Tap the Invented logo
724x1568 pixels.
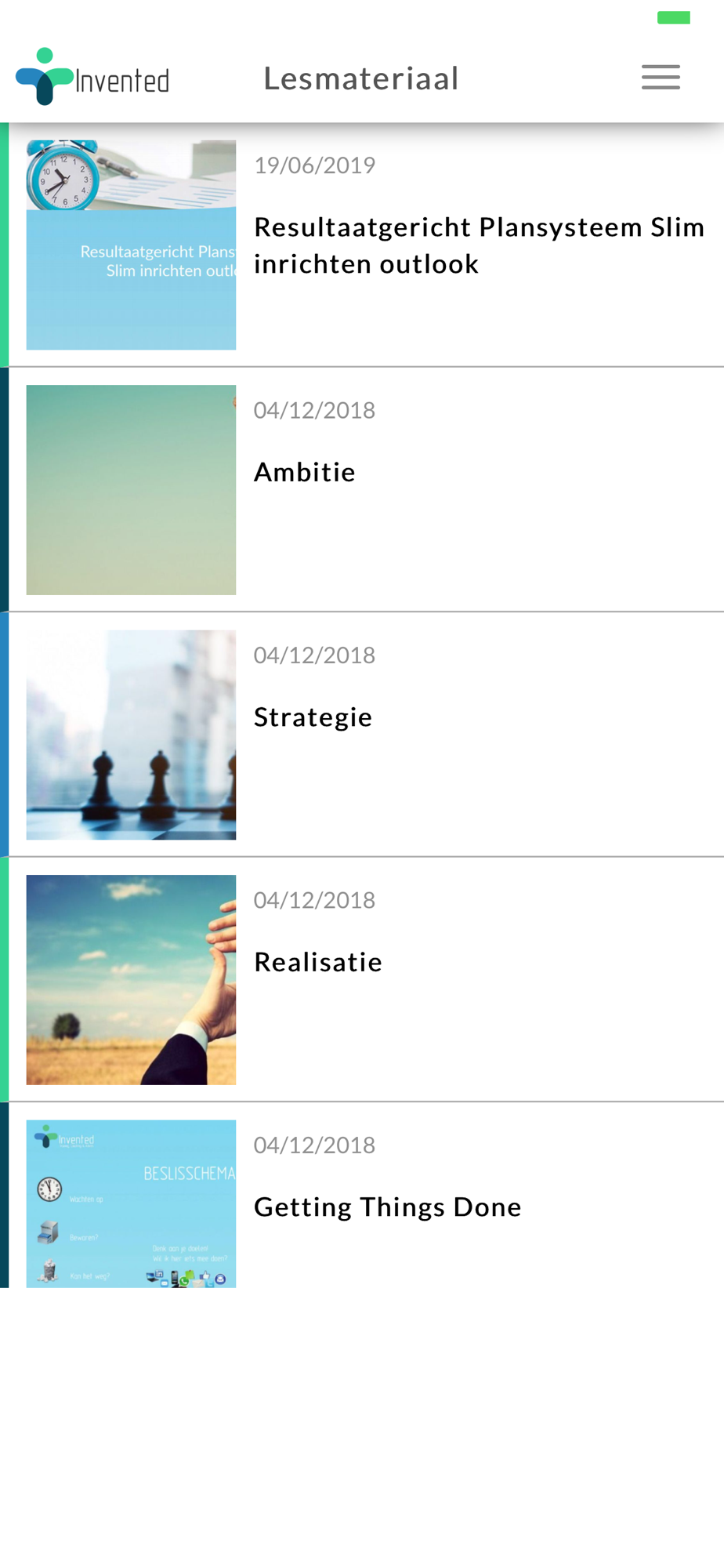tap(92, 77)
